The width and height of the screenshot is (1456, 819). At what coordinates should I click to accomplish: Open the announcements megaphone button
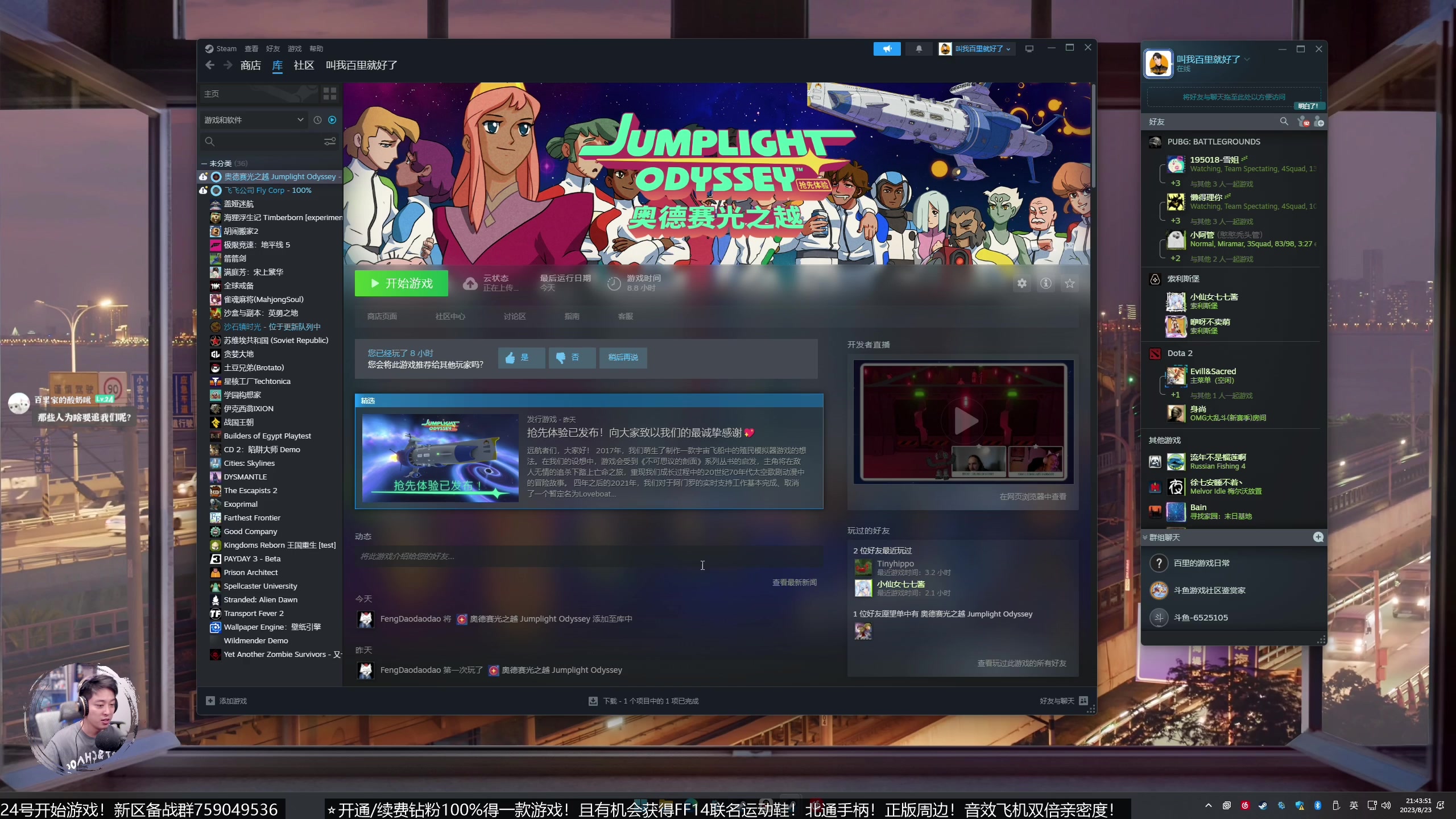coord(887,49)
